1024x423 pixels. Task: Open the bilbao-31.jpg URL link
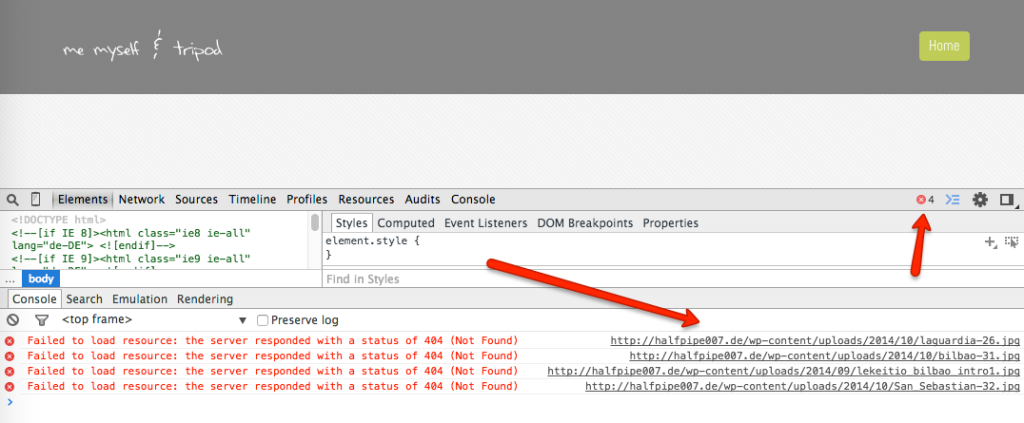click(x=824, y=356)
